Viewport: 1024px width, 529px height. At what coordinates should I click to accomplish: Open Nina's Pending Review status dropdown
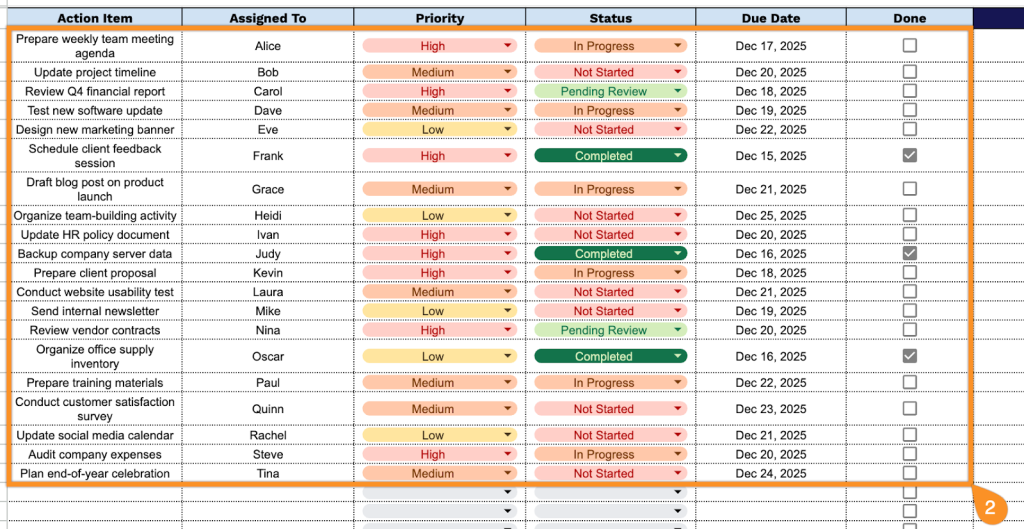(678, 330)
